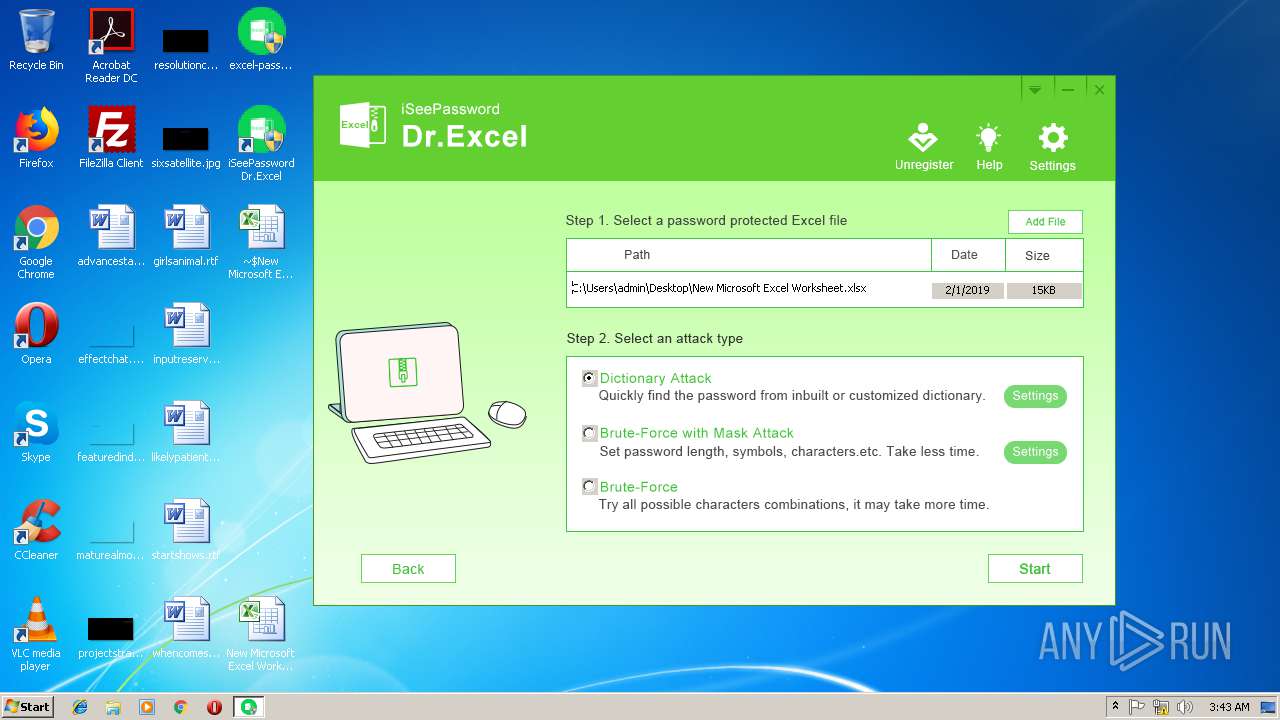Select Acrobat Reader DC desktop icon
The image size is (1280, 720).
[x=111, y=46]
